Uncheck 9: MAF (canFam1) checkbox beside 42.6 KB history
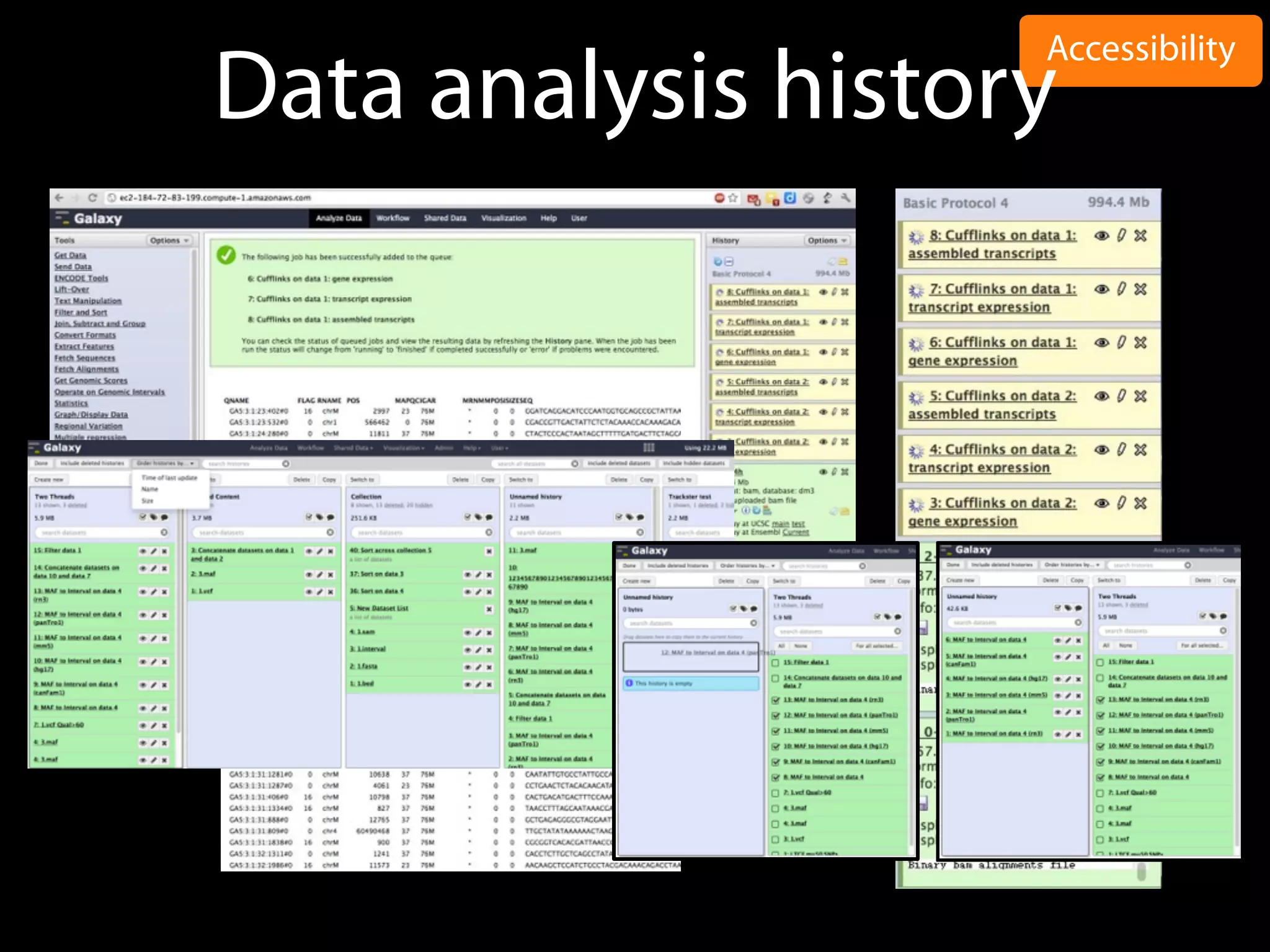This screenshot has height=952, width=1270. [1100, 762]
